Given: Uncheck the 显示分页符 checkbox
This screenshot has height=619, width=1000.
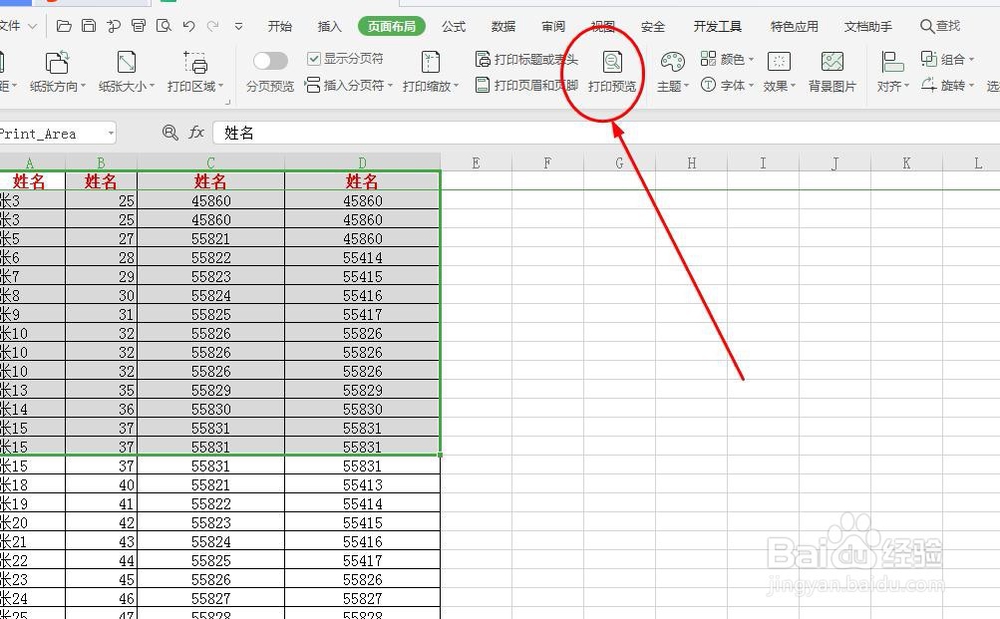Looking at the screenshot, I should pyautogui.click(x=314, y=60).
